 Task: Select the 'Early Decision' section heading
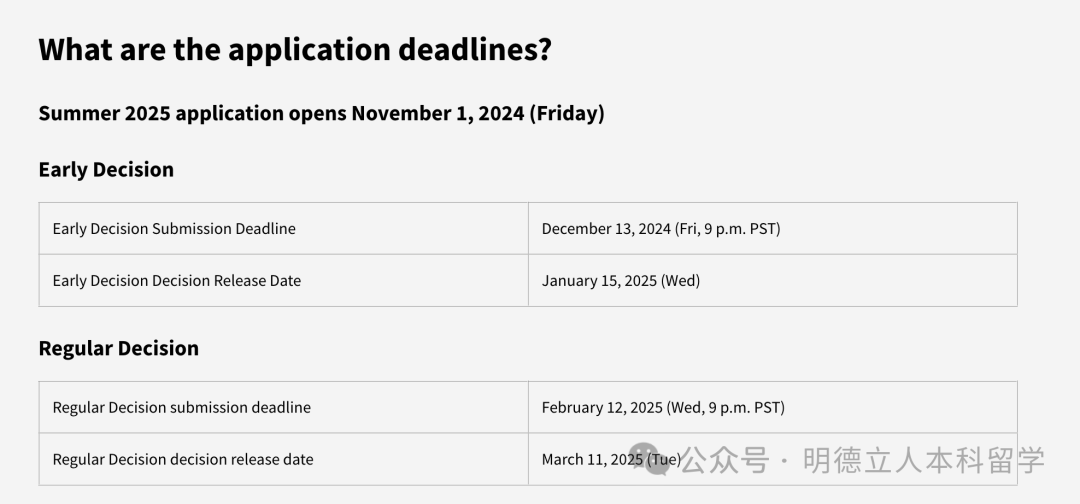pyautogui.click(x=106, y=170)
